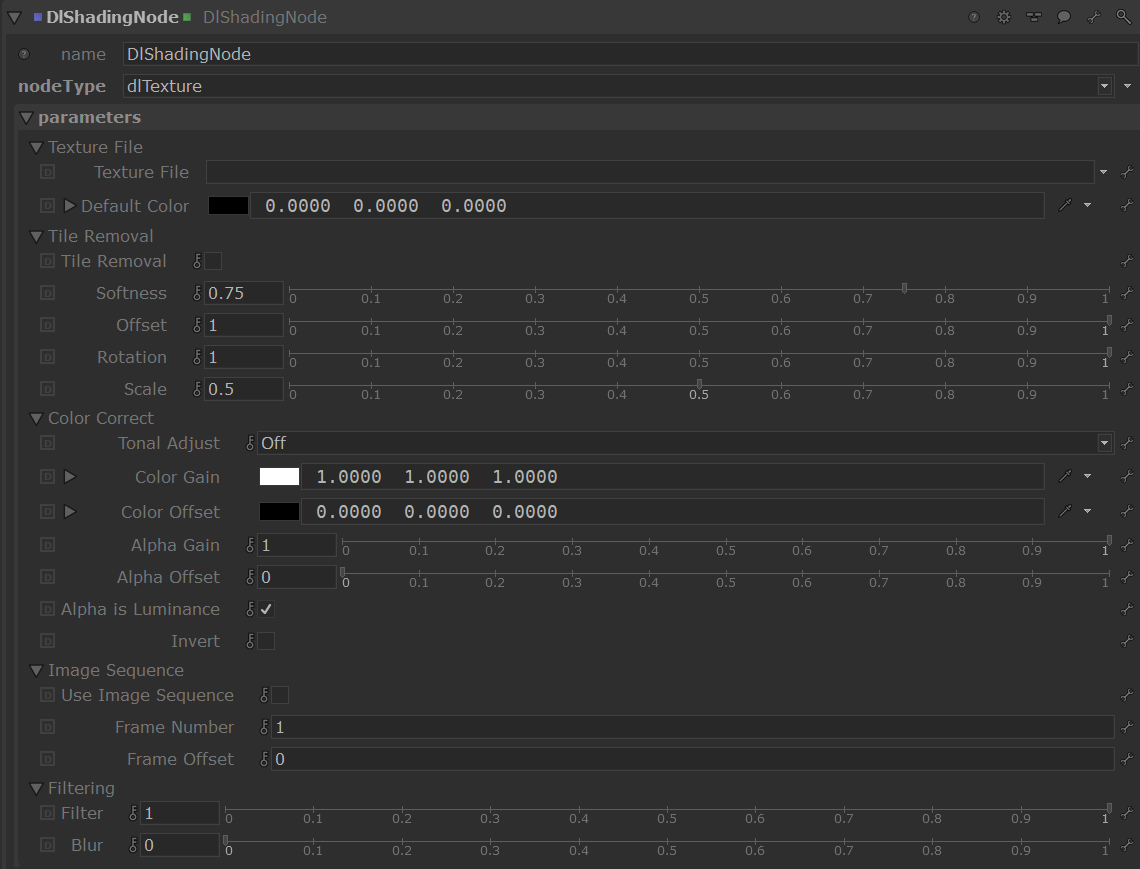Click the black Color Offset swatch
Screen dimensions: 1140x869
coord(279,512)
